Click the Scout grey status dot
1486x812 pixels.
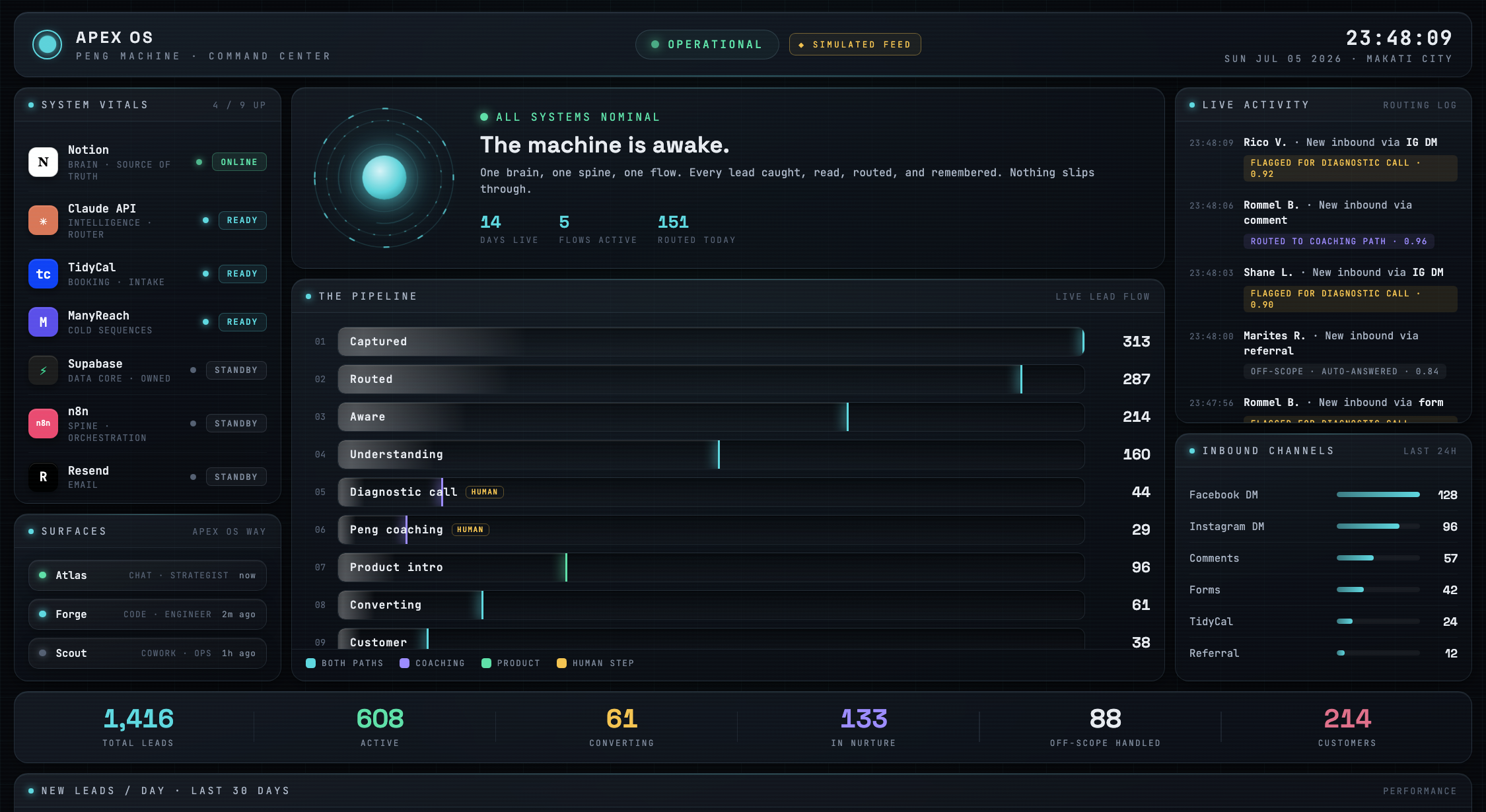pyautogui.click(x=43, y=653)
